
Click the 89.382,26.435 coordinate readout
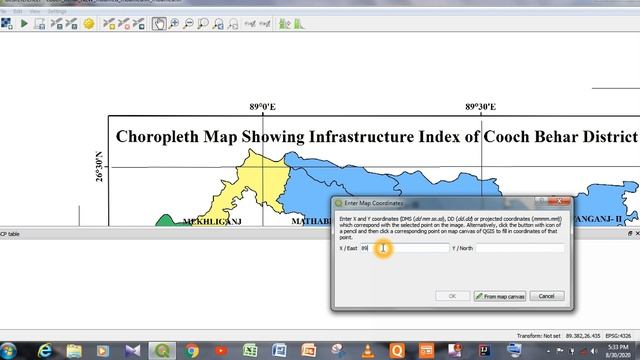coord(583,336)
